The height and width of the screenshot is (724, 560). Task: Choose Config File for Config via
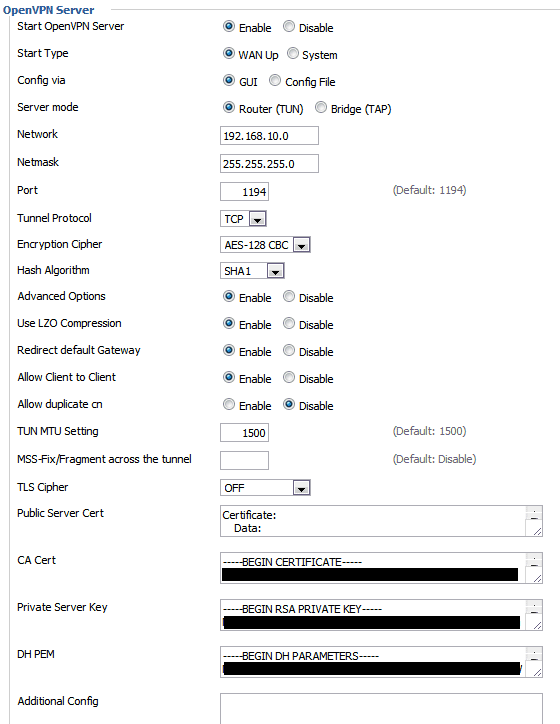[275, 80]
